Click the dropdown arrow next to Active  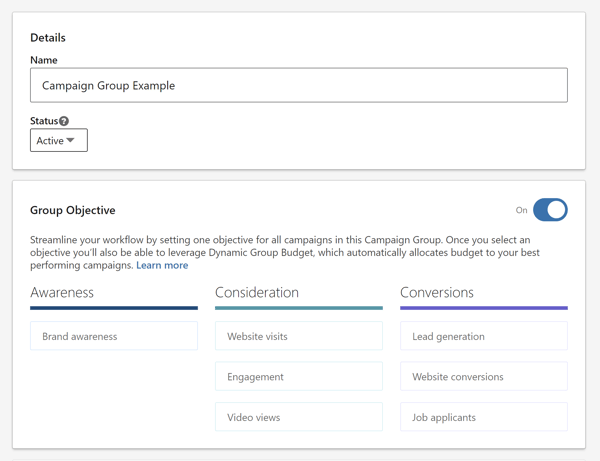click(71, 141)
